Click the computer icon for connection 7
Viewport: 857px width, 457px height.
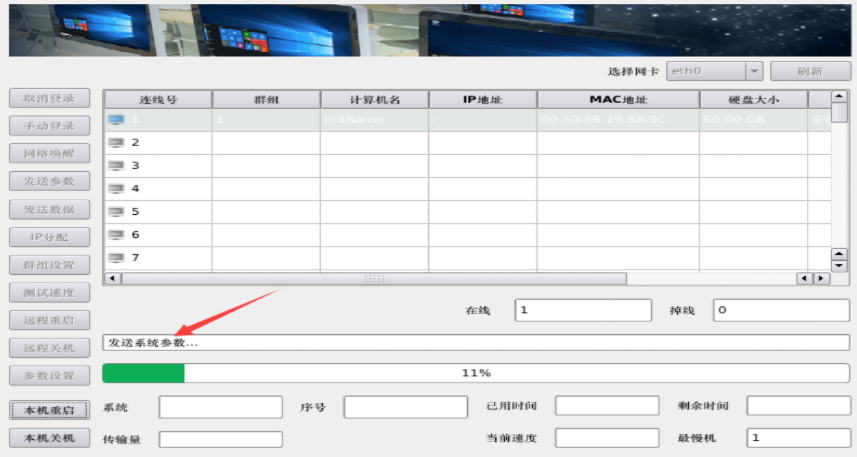116,258
